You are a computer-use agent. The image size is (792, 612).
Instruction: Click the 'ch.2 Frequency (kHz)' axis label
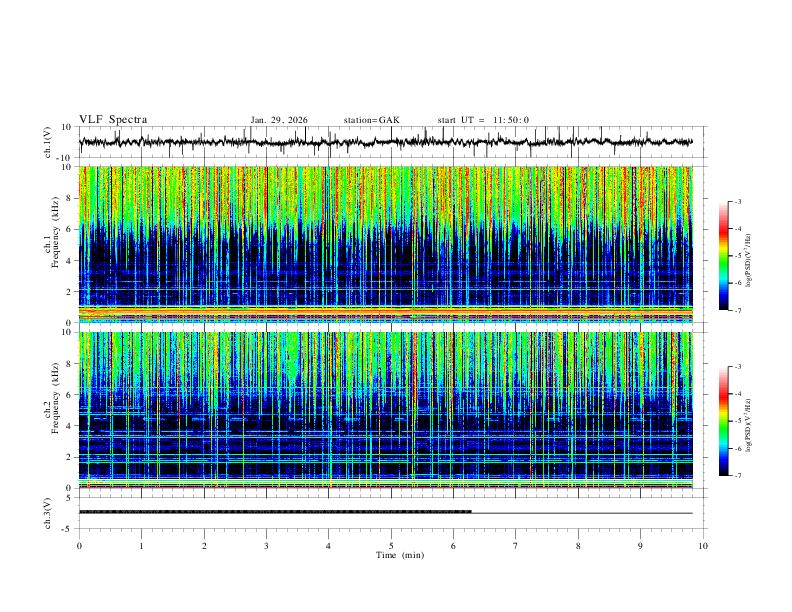click(x=52, y=399)
